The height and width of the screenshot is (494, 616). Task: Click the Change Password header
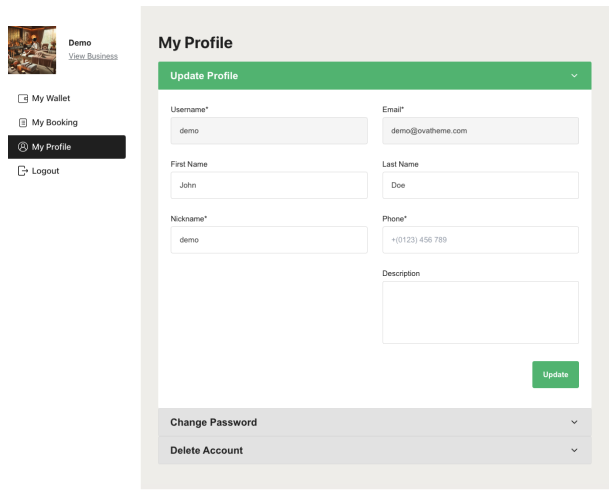coord(375,422)
